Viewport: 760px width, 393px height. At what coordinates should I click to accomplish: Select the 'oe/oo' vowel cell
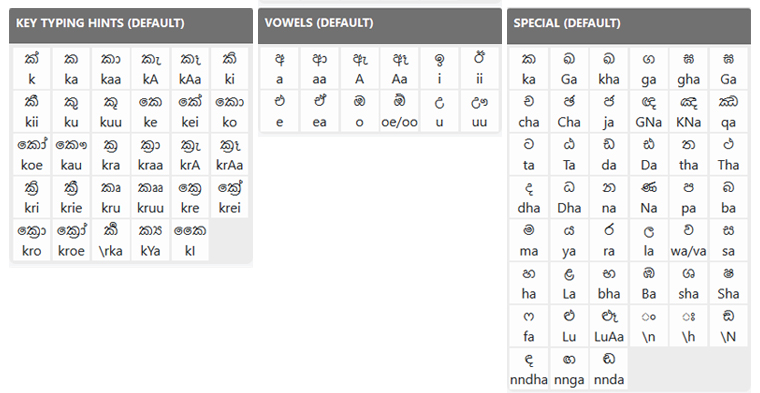(399, 111)
